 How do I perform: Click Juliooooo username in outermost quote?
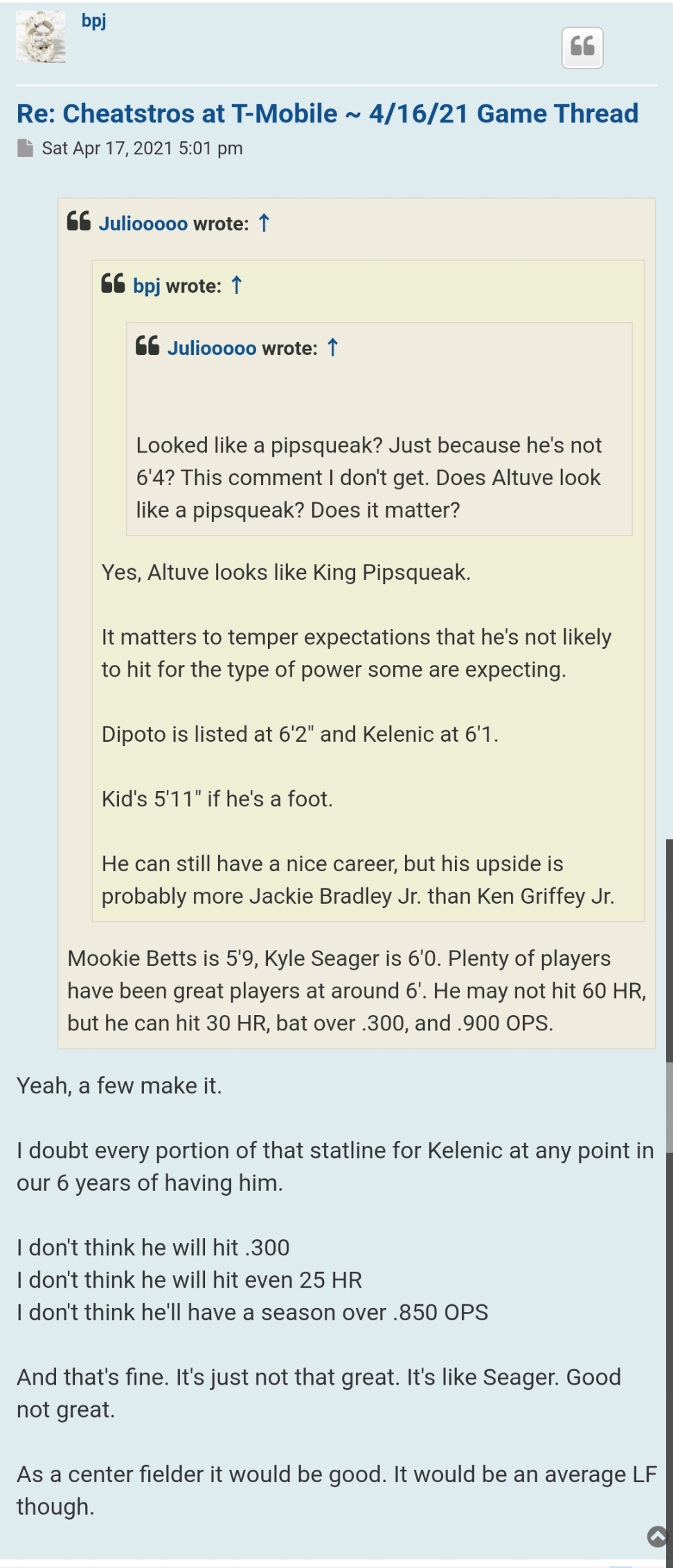coord(143,224)
